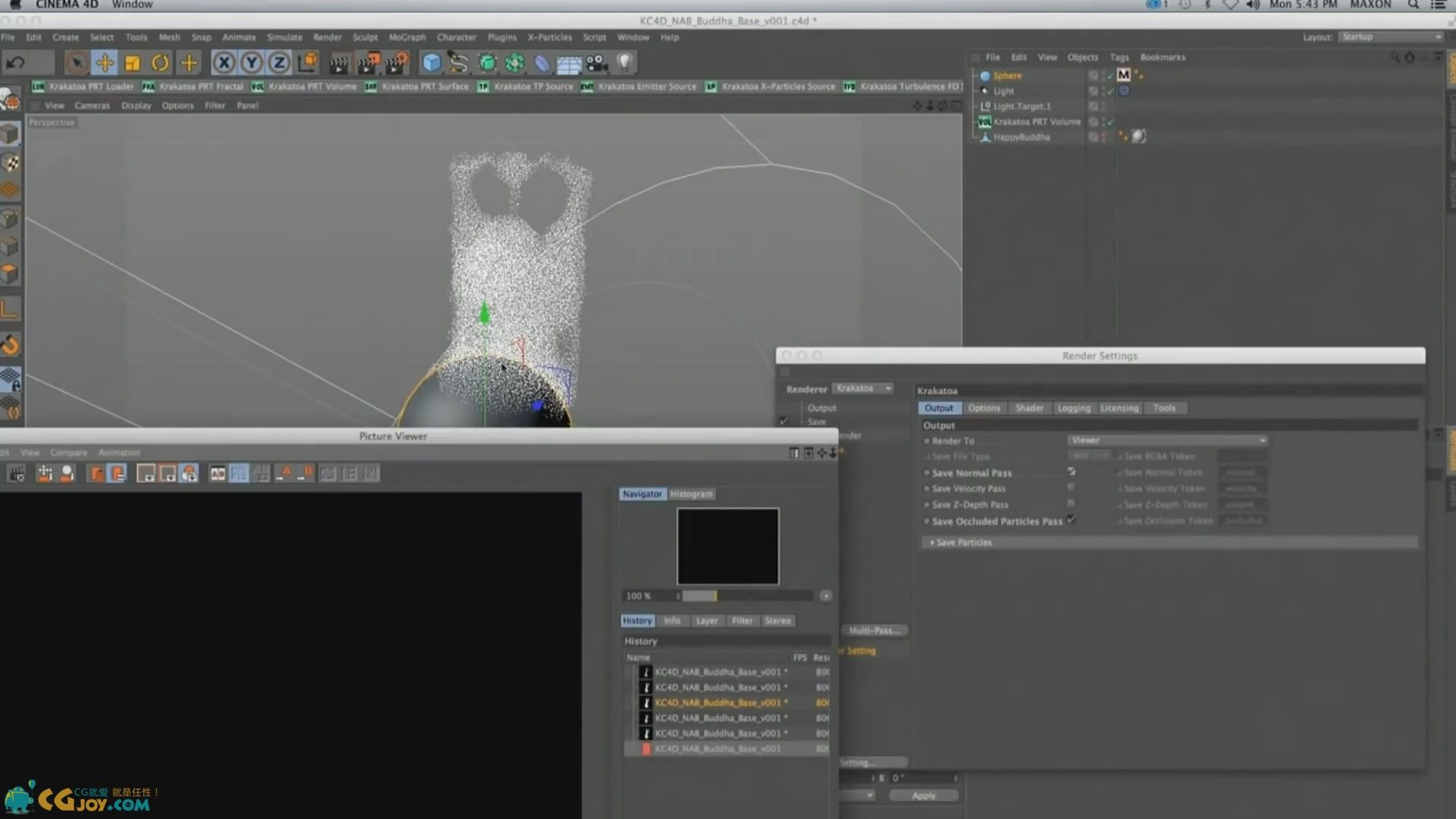Open Object Manager Tags menu
Screen dimensions: 1456x819
(x=1119, y=58)
